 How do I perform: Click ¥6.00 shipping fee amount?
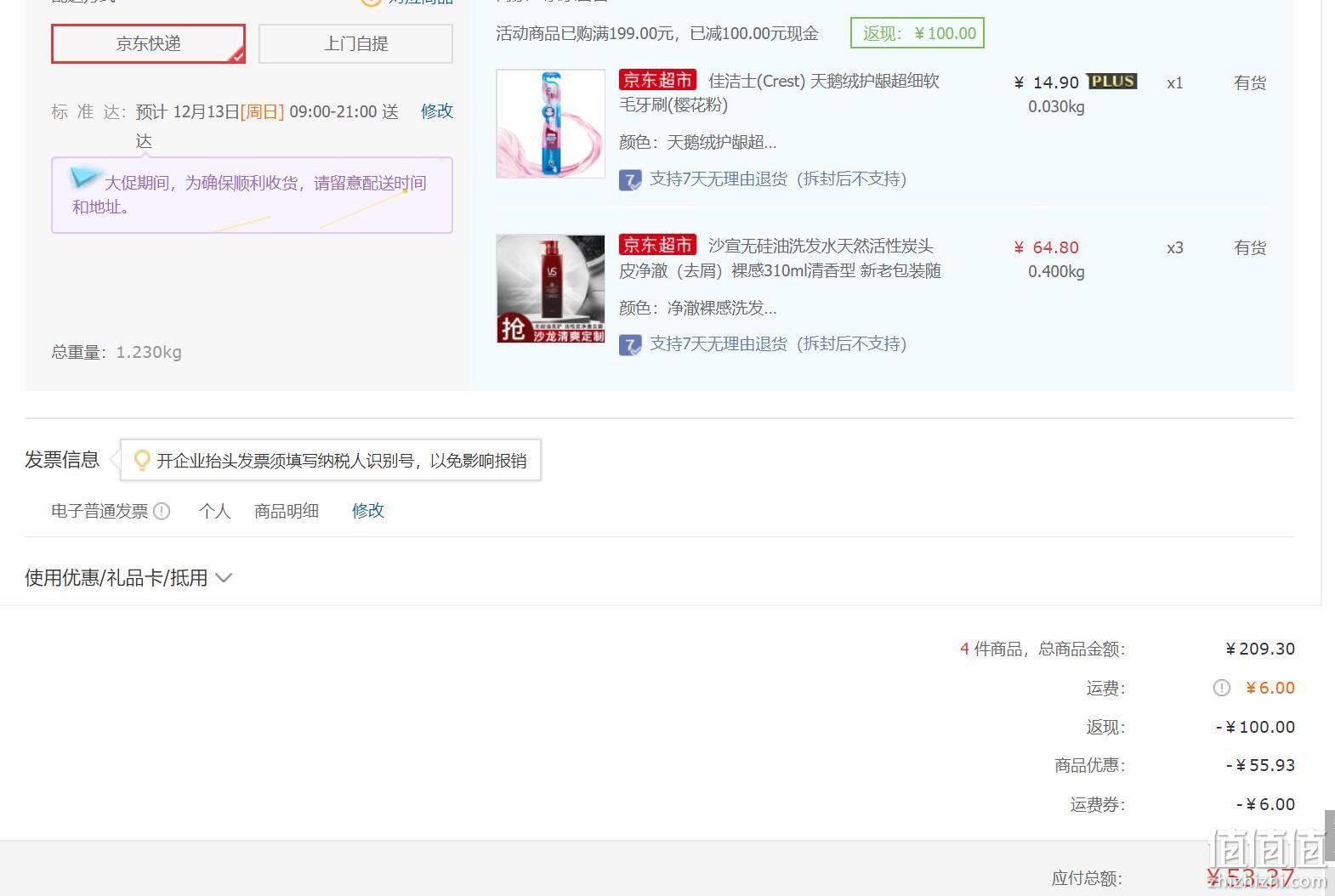coord(1270,688)
